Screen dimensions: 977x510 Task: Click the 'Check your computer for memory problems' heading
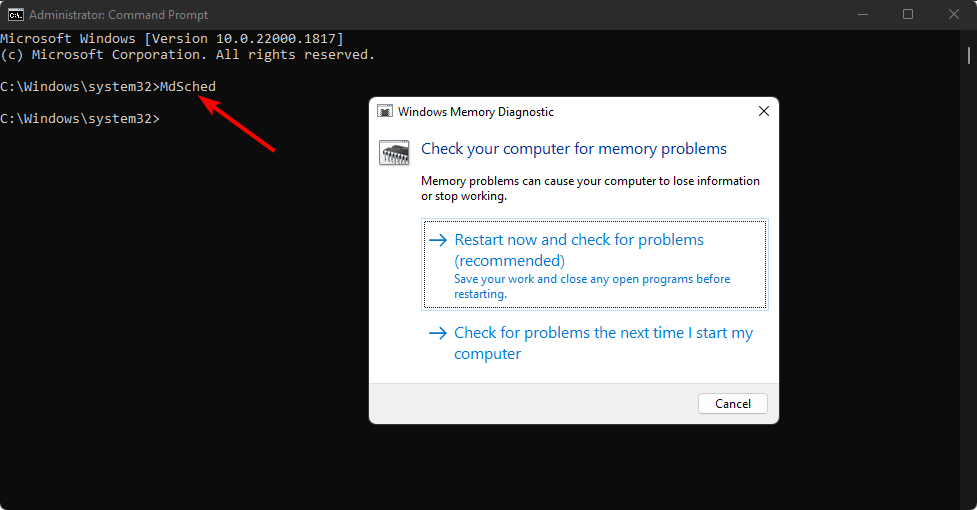point(574,149)
